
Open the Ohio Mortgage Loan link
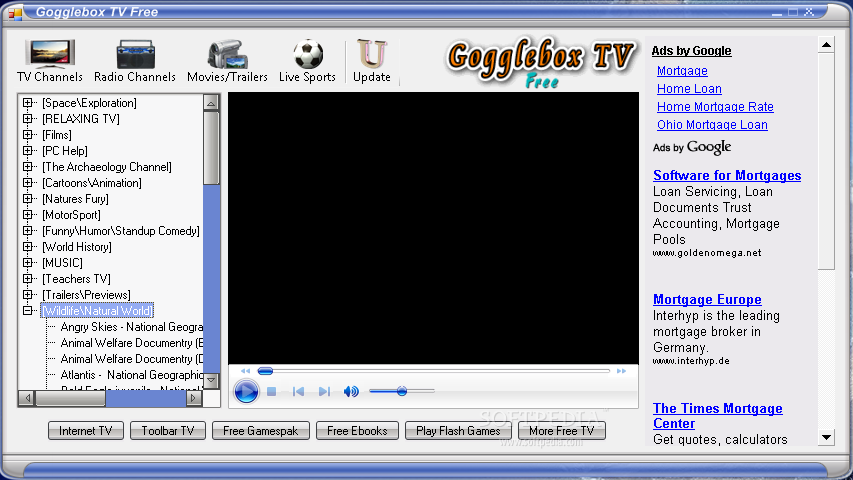pyautogui.click(x=712, y=125)
